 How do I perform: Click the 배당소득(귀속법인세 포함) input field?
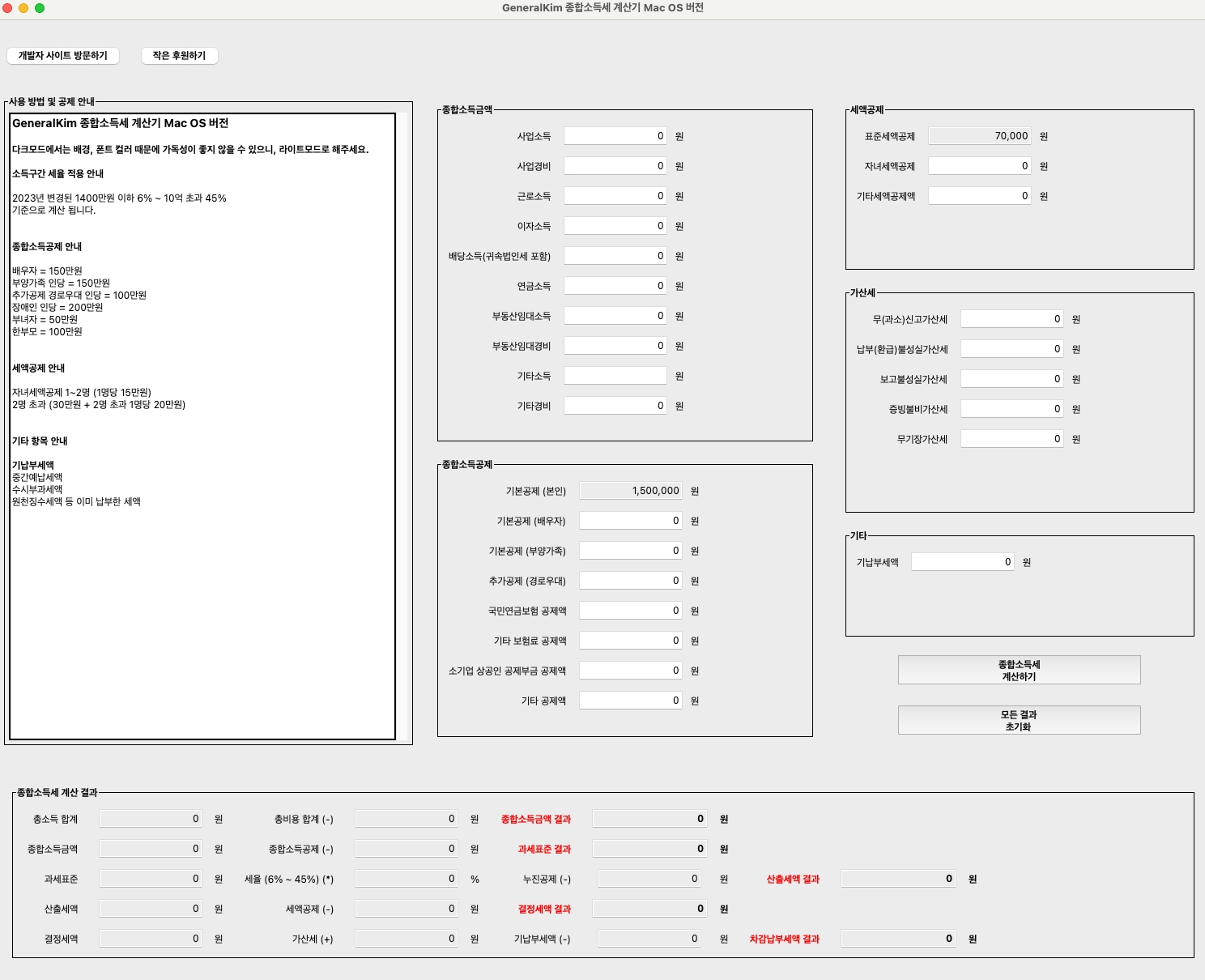pyautogui.click(x=615, y=256)
